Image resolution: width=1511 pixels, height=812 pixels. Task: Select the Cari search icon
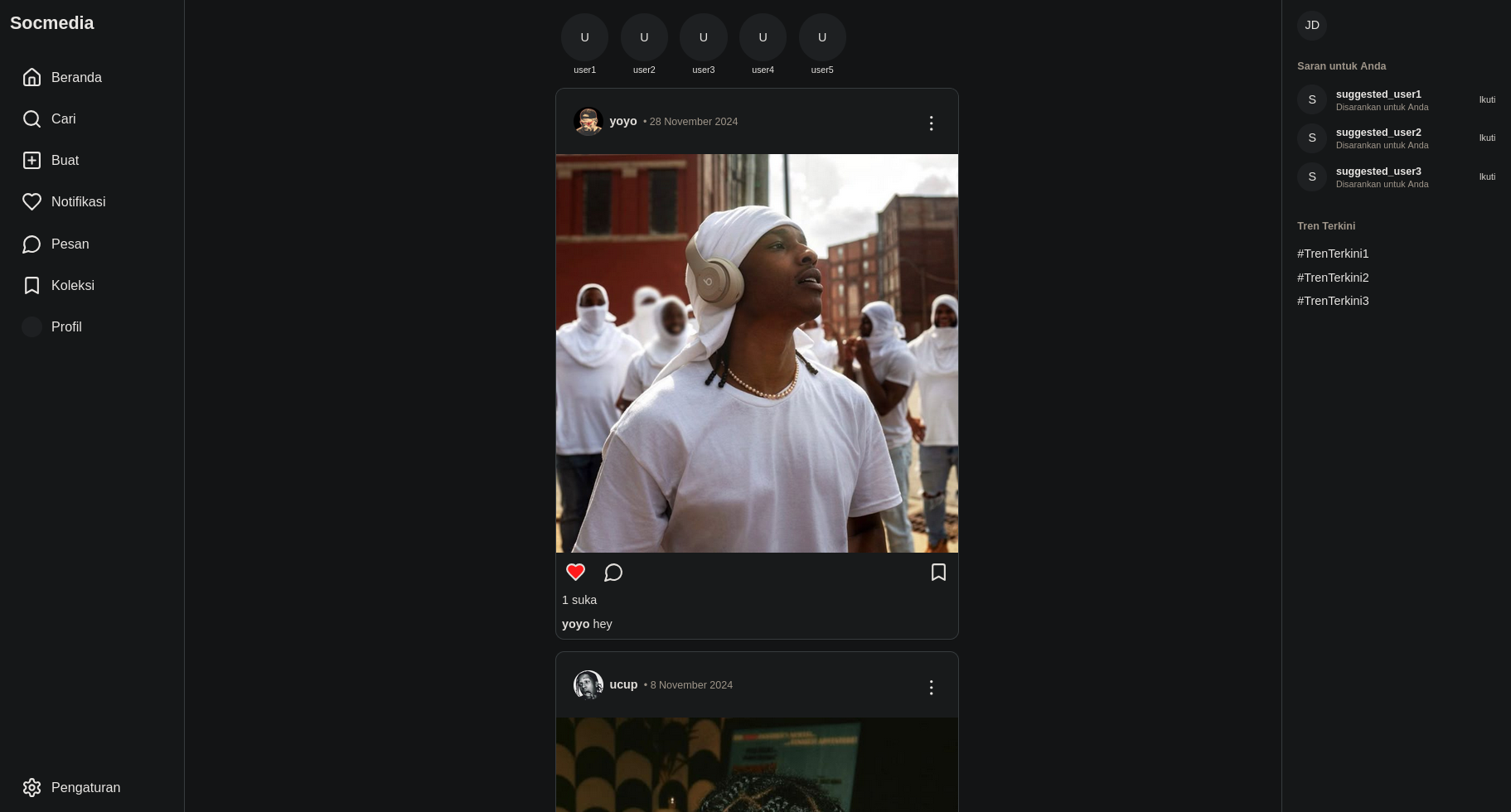[x=31, y=118]
